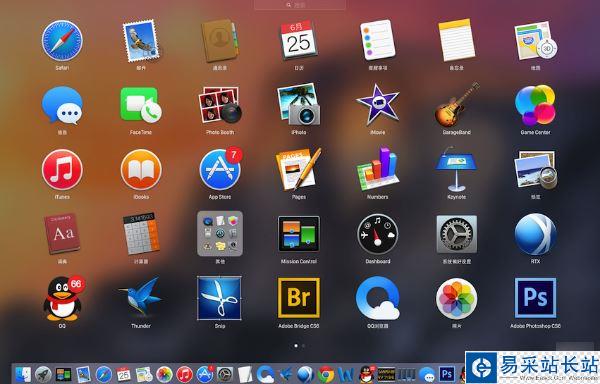The width and height of the screenshot is (600, 384).
Task: Open Safari compass icon in the Dock
Action: click(x=103, y=374)
